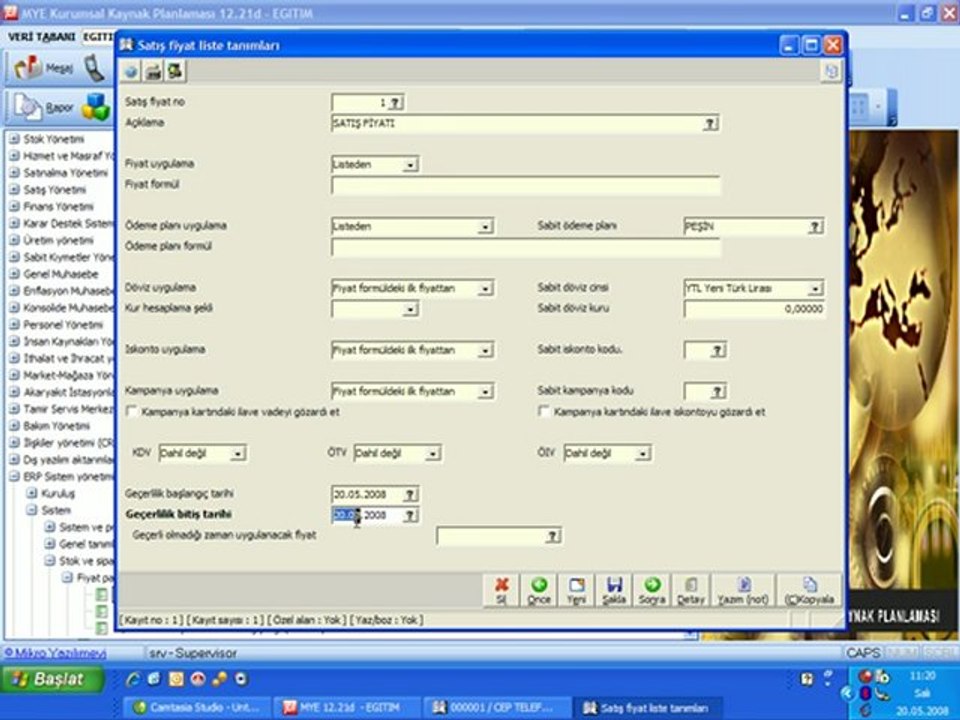Open the Sabit döviz cinsi dropdown
This screenshot has height=720, width=960.
(815, 288)
